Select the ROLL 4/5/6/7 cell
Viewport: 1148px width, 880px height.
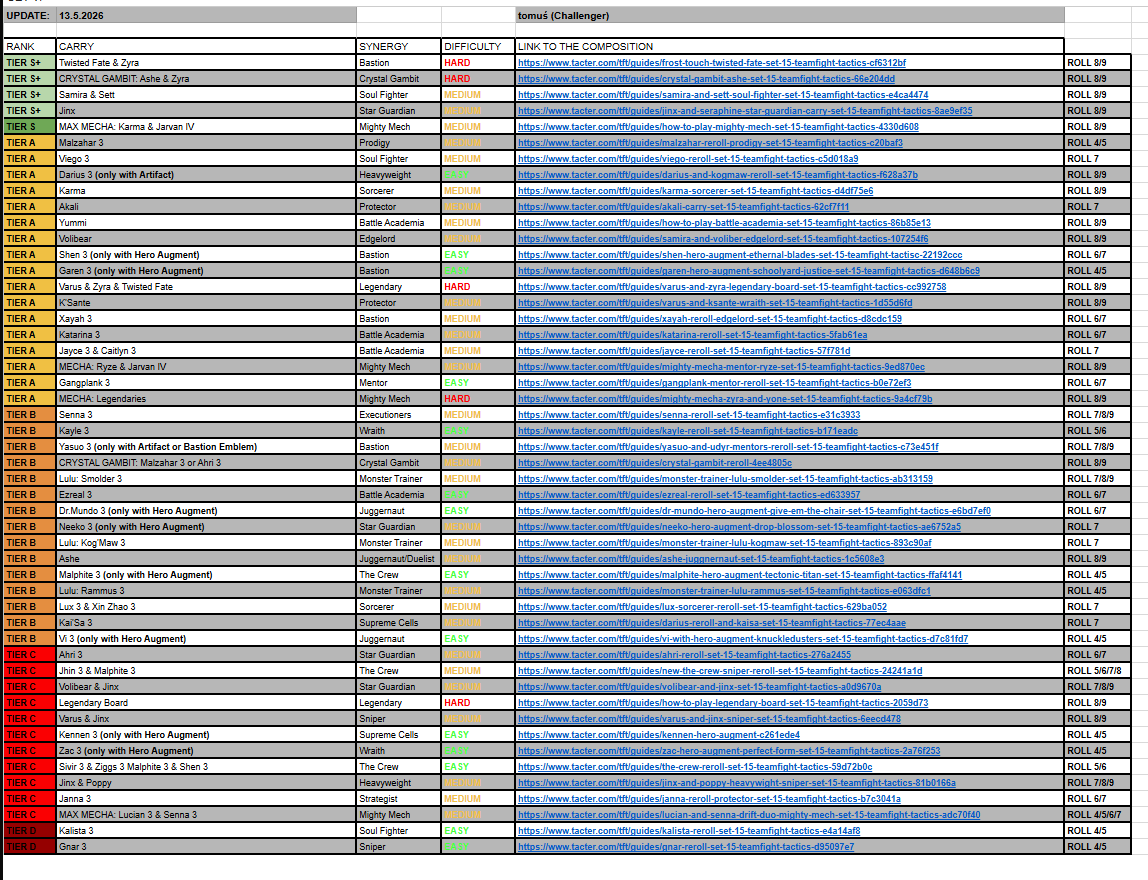click(x=1097, y=815)
